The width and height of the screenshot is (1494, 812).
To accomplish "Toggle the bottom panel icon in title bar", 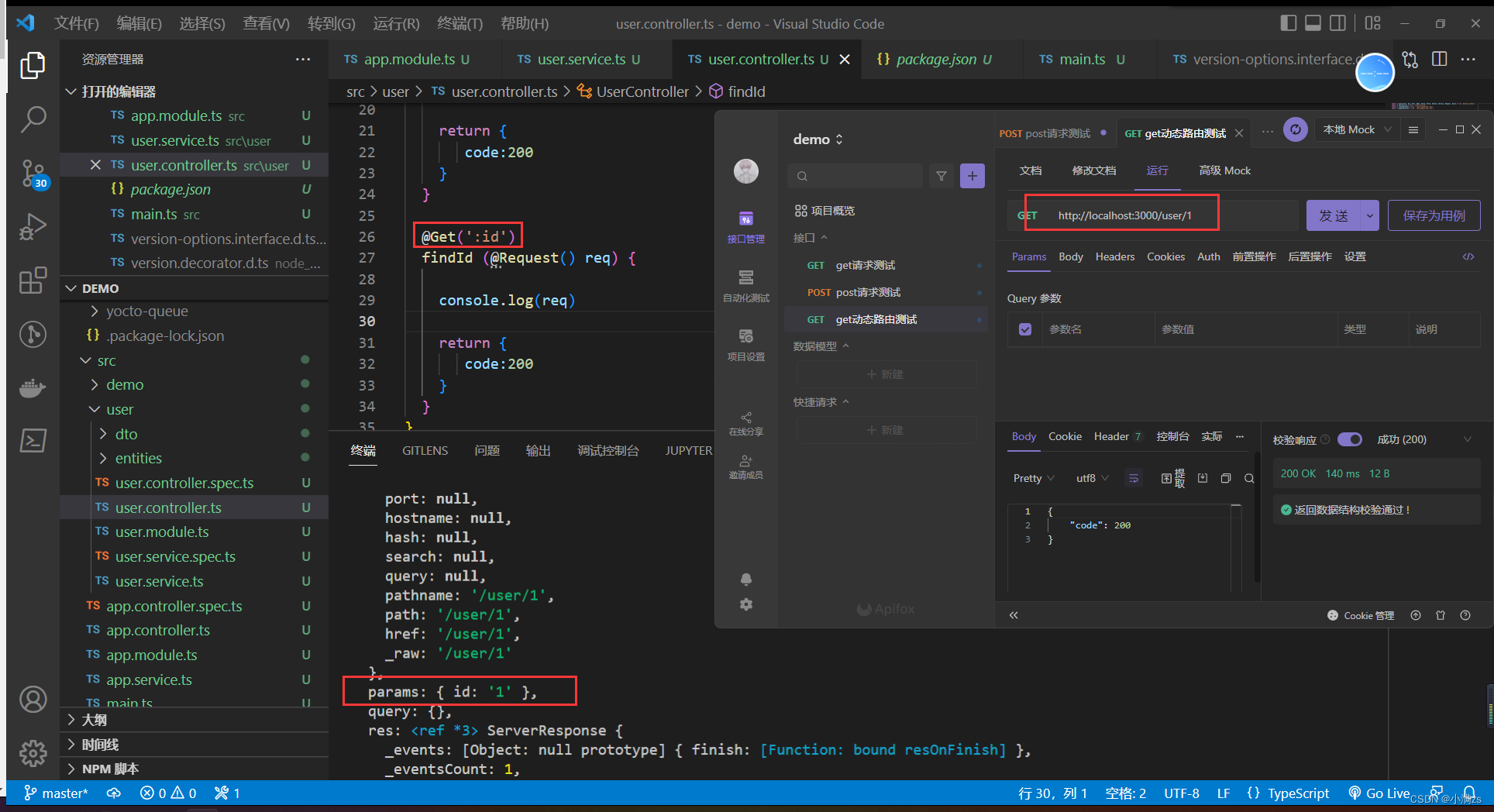I will coord(1313,22).
